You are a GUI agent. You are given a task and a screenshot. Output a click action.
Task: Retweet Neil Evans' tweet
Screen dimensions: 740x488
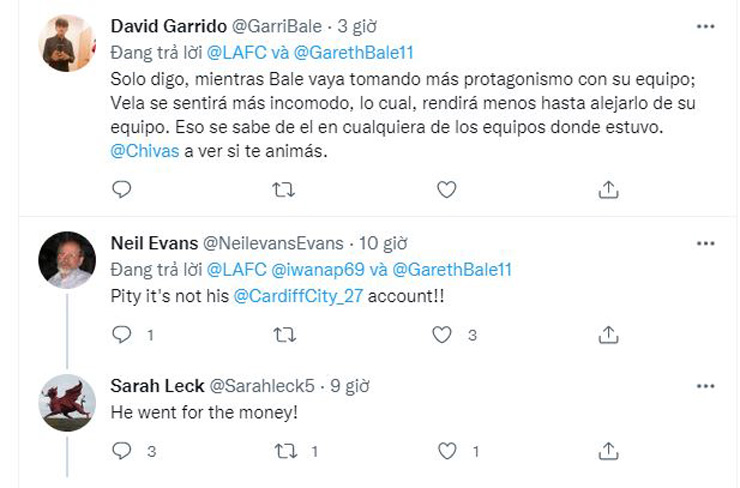click(284, 335)
